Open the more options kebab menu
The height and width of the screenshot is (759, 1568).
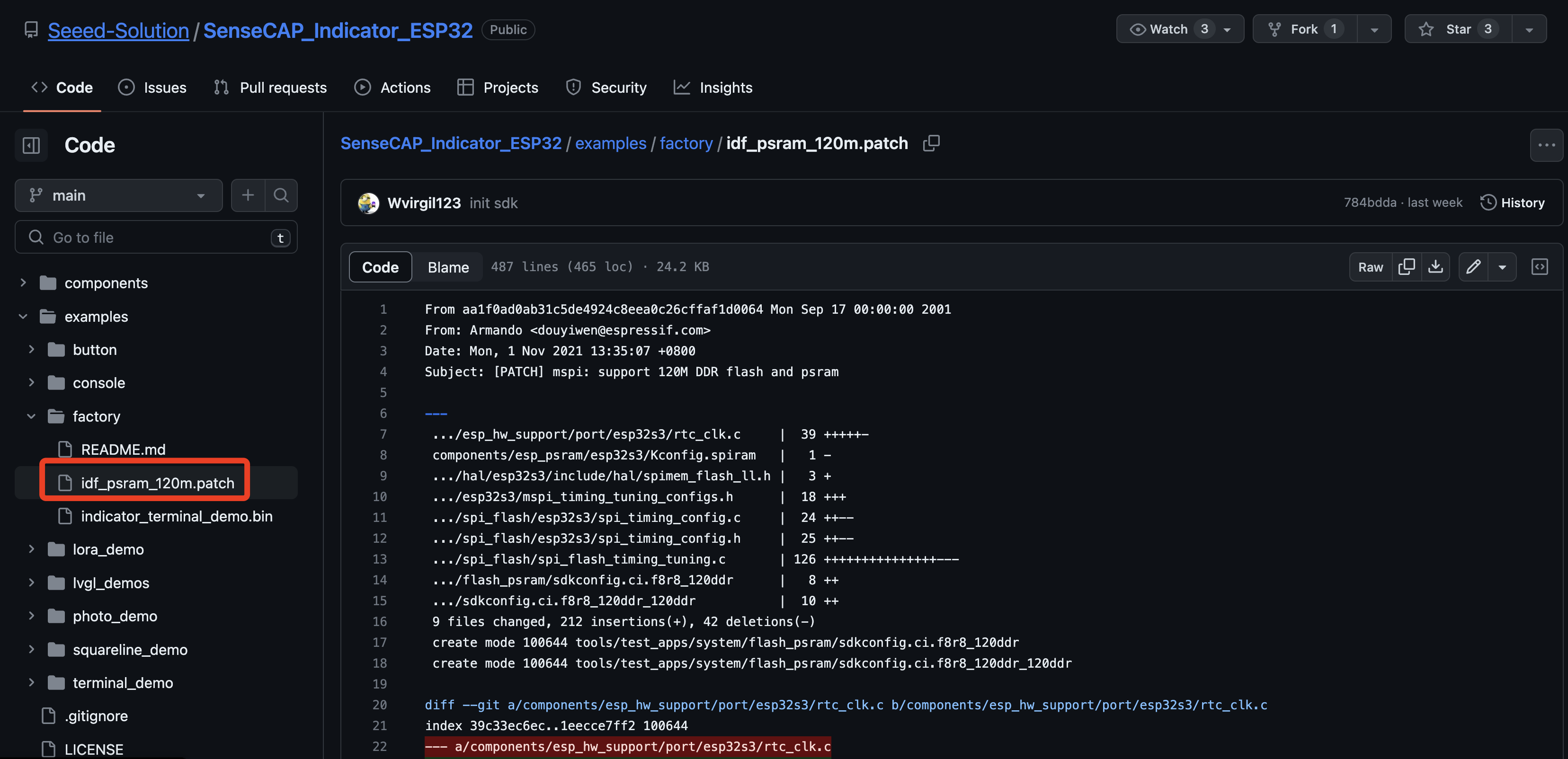pos(1547,145)
